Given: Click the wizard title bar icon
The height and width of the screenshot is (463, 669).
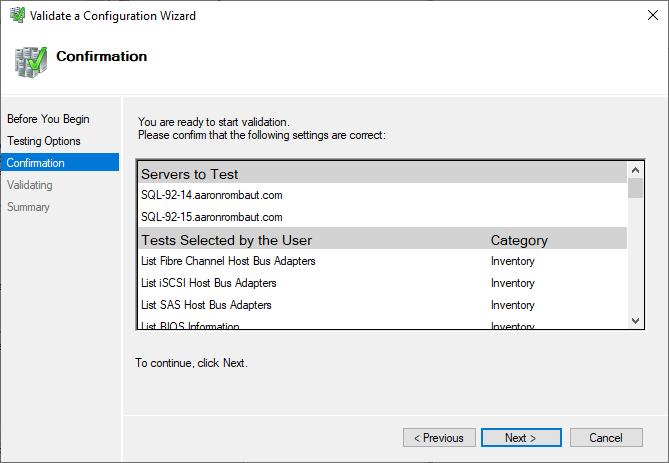Looking at the screenshot, I should (x=14, y=16).
